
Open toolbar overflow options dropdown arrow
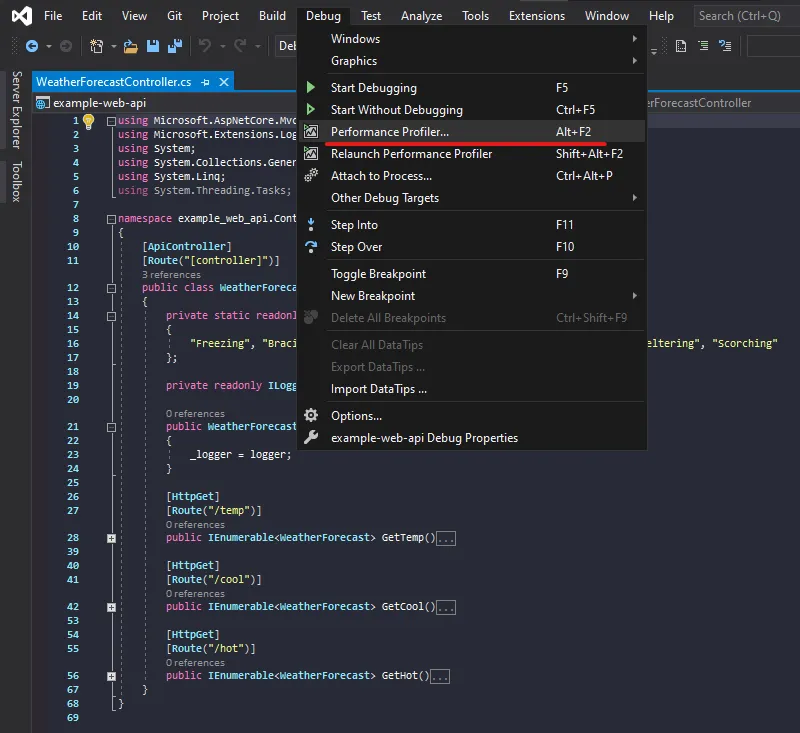(x=654, y=52)
